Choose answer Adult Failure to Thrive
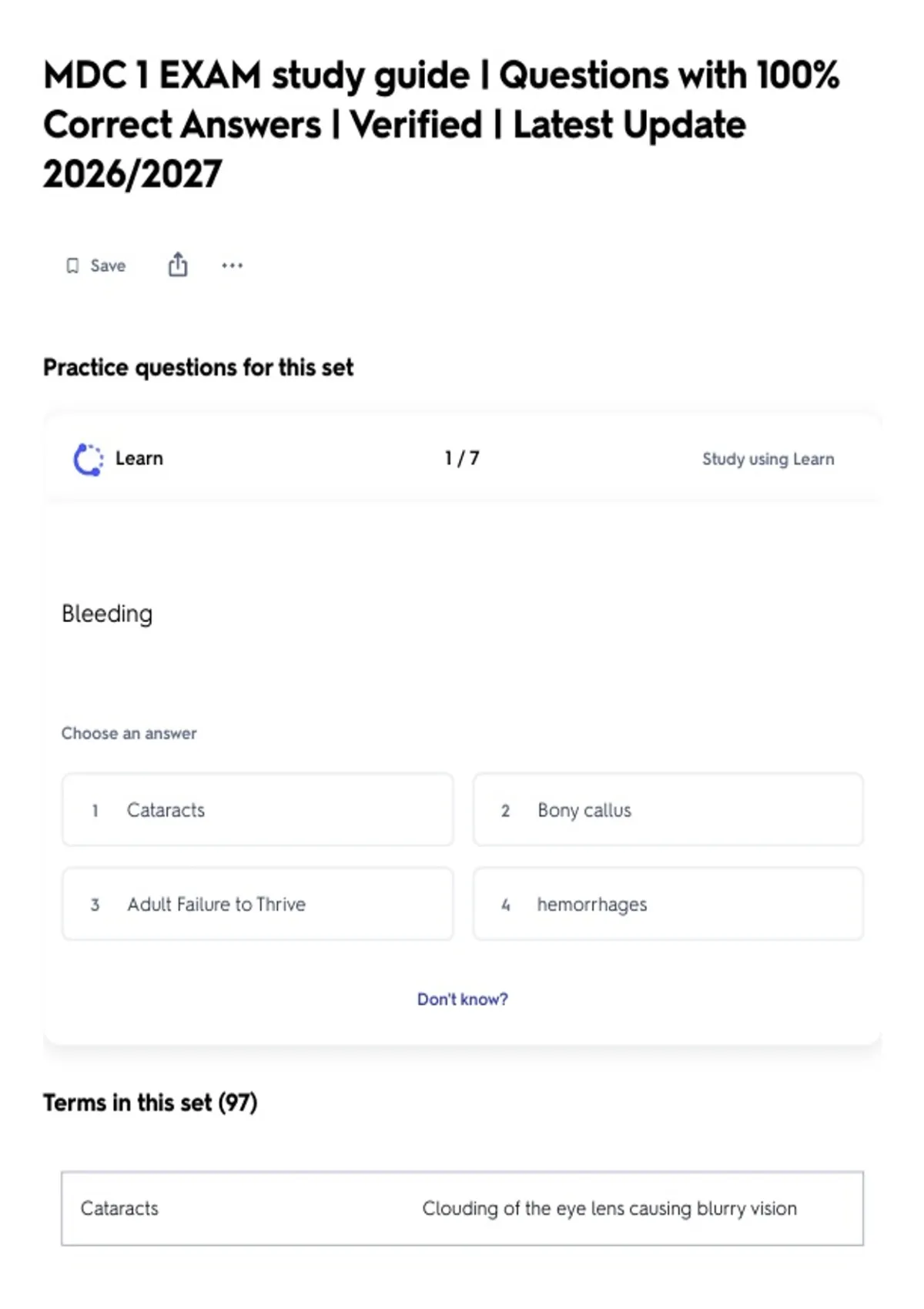 pos(257,904)
